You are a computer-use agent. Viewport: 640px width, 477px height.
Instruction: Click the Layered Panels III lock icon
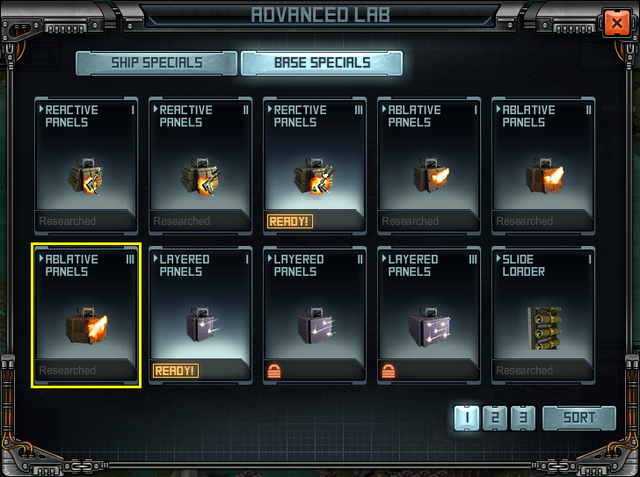389,371
